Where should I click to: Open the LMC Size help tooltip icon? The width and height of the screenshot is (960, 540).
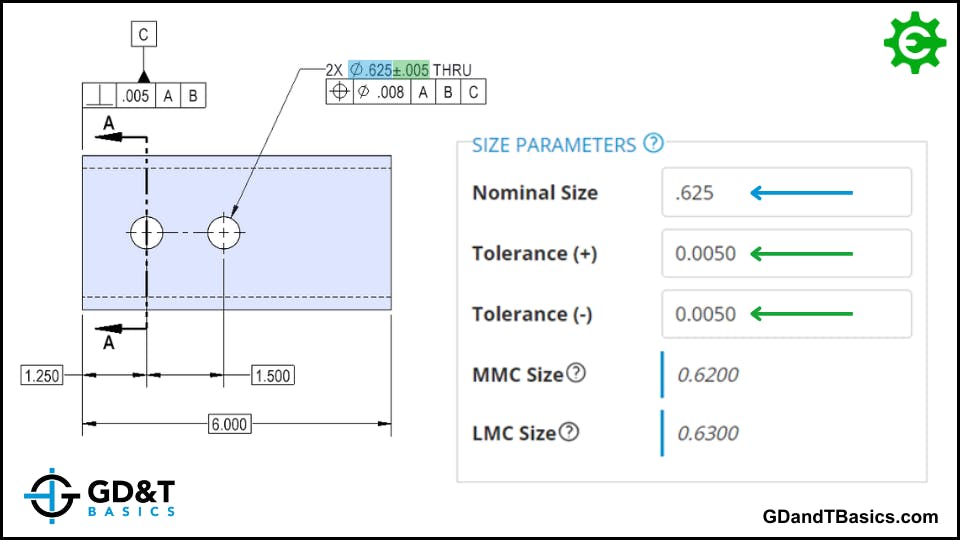pyautogui.click(x=568, y=432)
